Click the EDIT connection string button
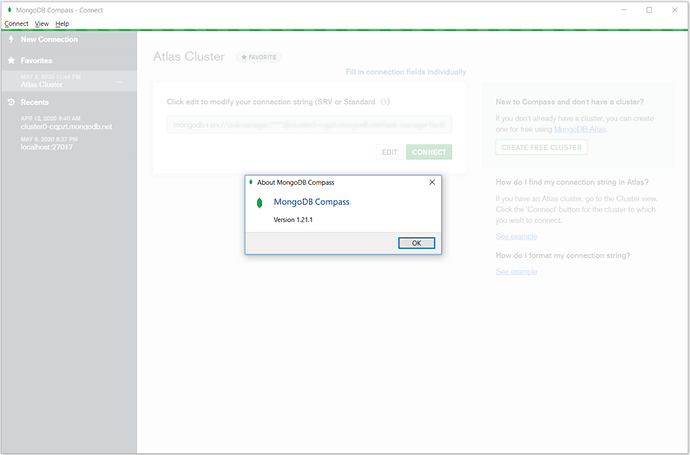Viewport: 690px width, 455px height. point(390,152)
